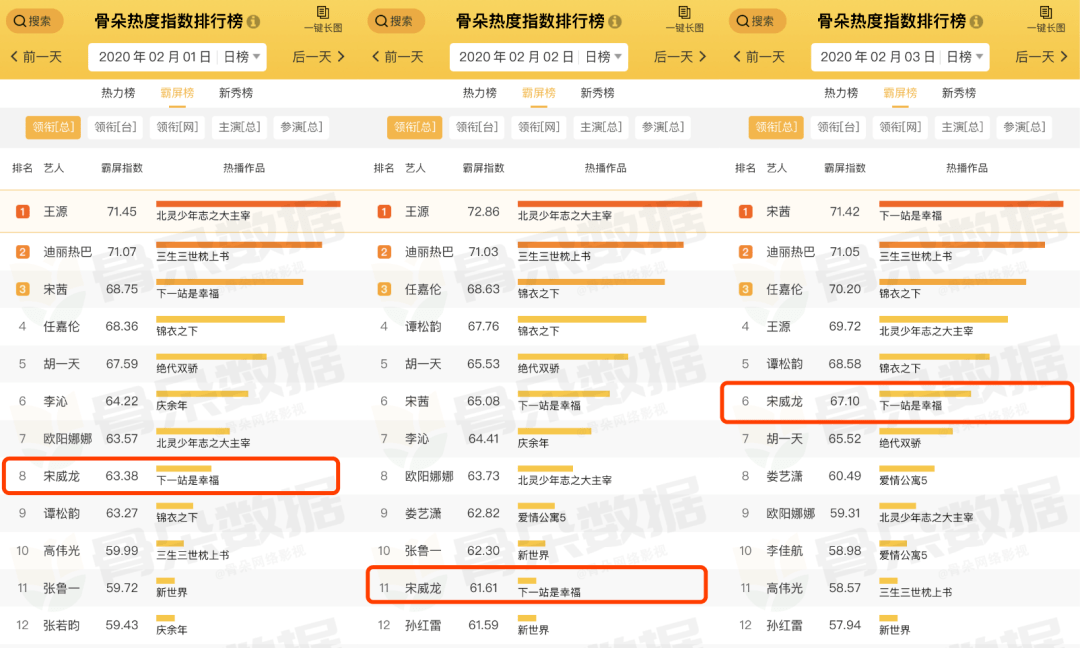Tap 一键长图 icon in the Feb 03 panel
1080x648 pixels.
pos(1046,19)
